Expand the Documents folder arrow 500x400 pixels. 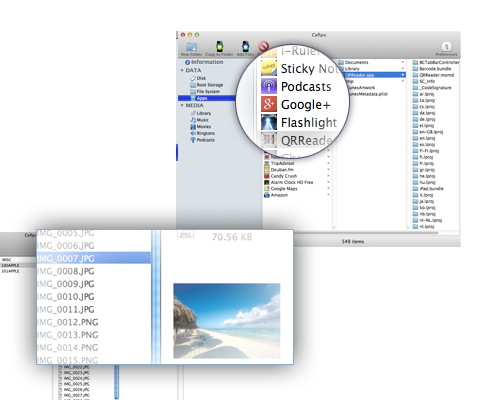pos(403,62)
